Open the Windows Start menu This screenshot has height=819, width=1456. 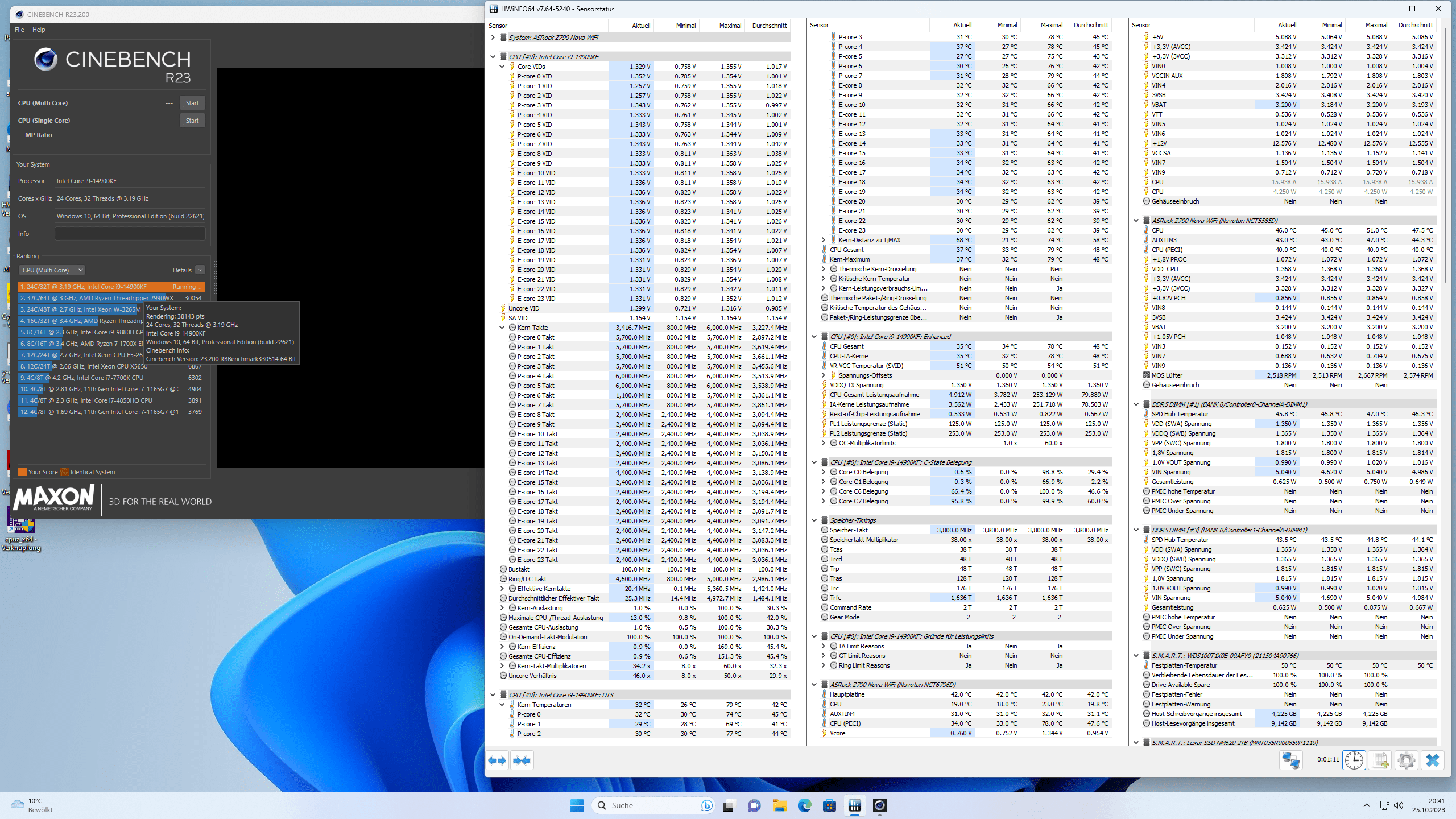point(577,805)
